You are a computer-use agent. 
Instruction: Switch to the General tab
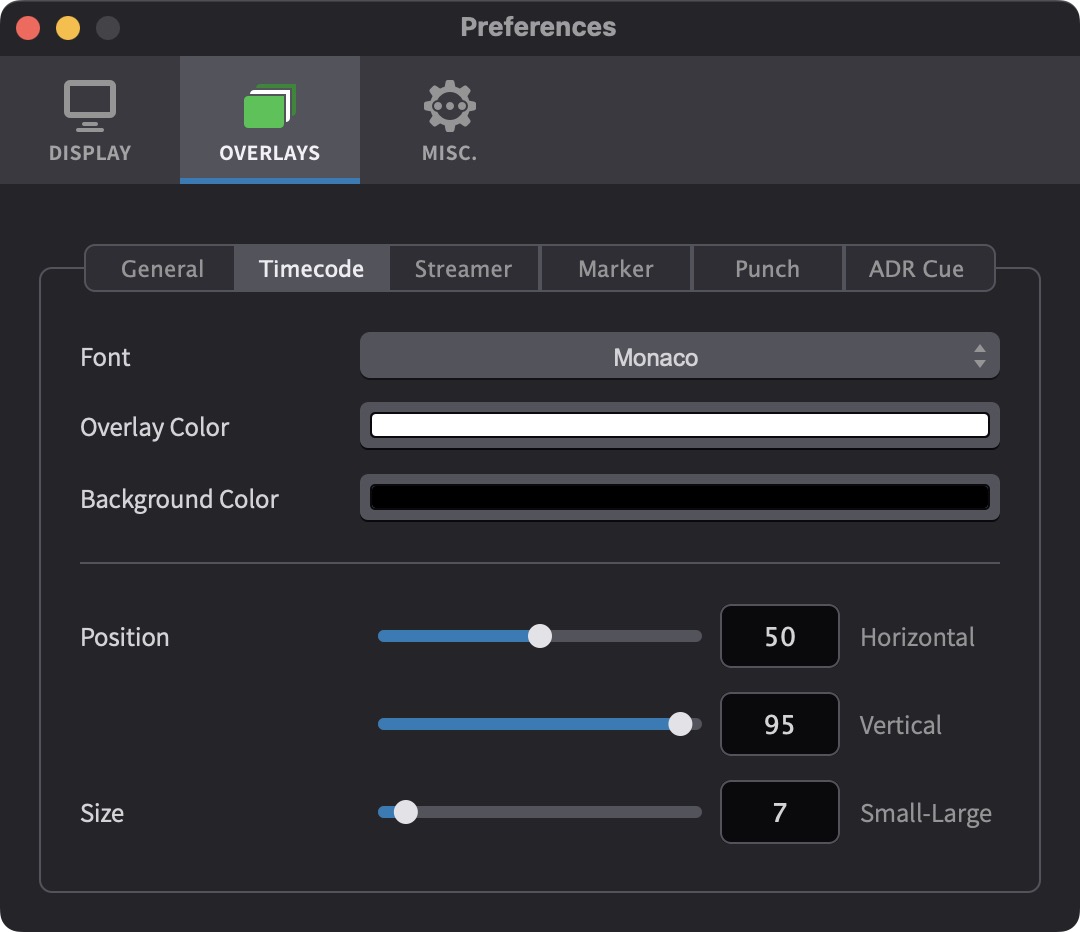pyautogui.click(x=162, y=269)
